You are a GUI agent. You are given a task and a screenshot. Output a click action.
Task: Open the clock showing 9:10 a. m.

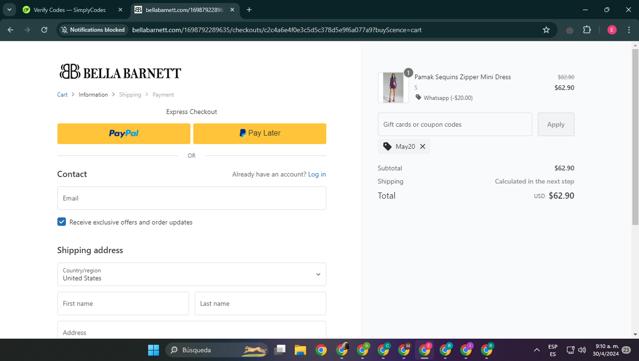pyautogui.click(x=606, y=350)
